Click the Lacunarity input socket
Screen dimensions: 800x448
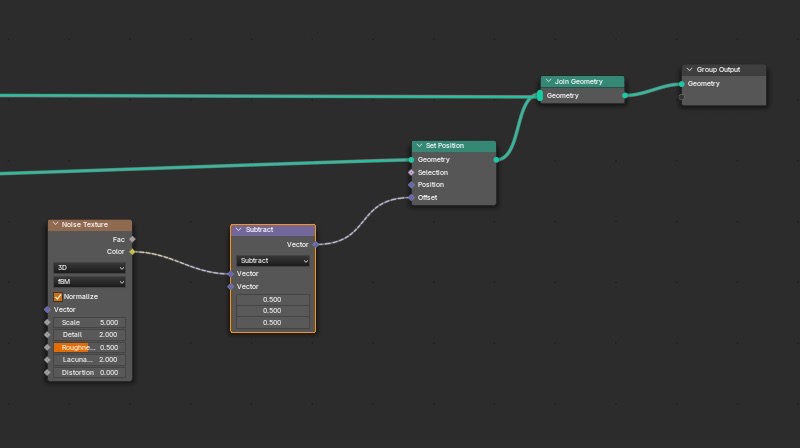coord(47,360)
